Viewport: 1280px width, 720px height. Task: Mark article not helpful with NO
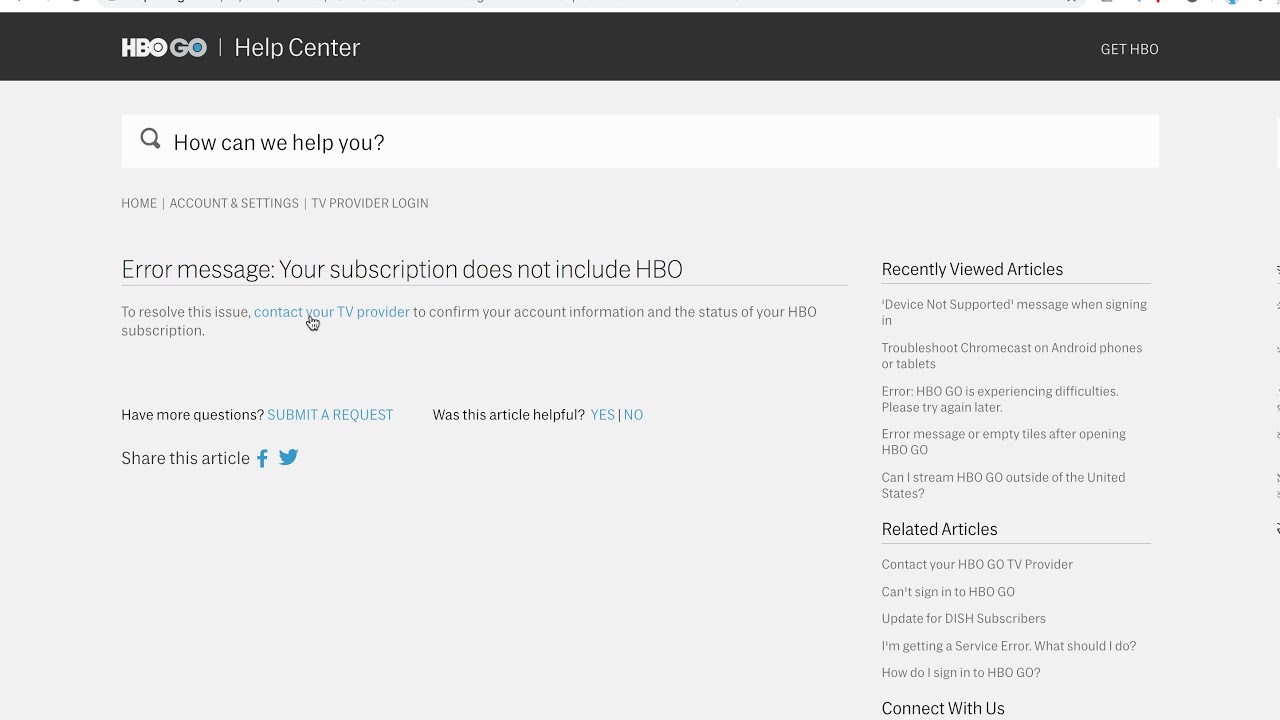(x=633, y=415)
